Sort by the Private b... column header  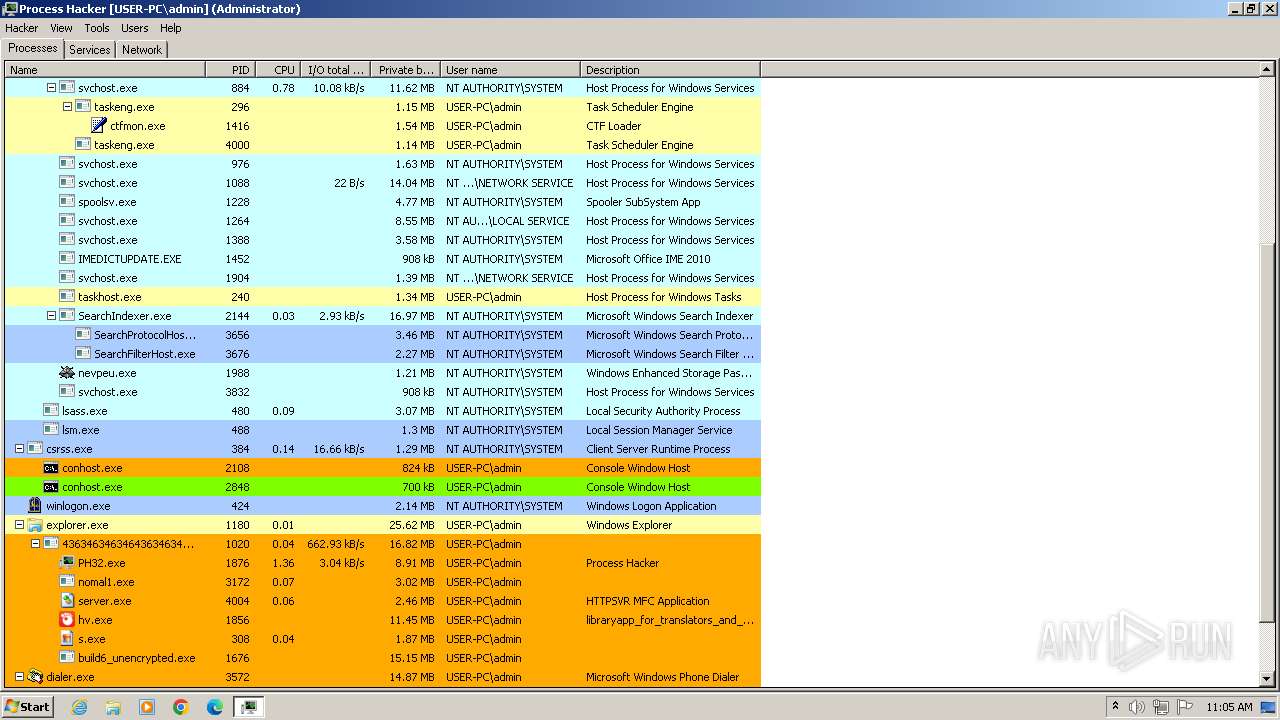(404, 70)
